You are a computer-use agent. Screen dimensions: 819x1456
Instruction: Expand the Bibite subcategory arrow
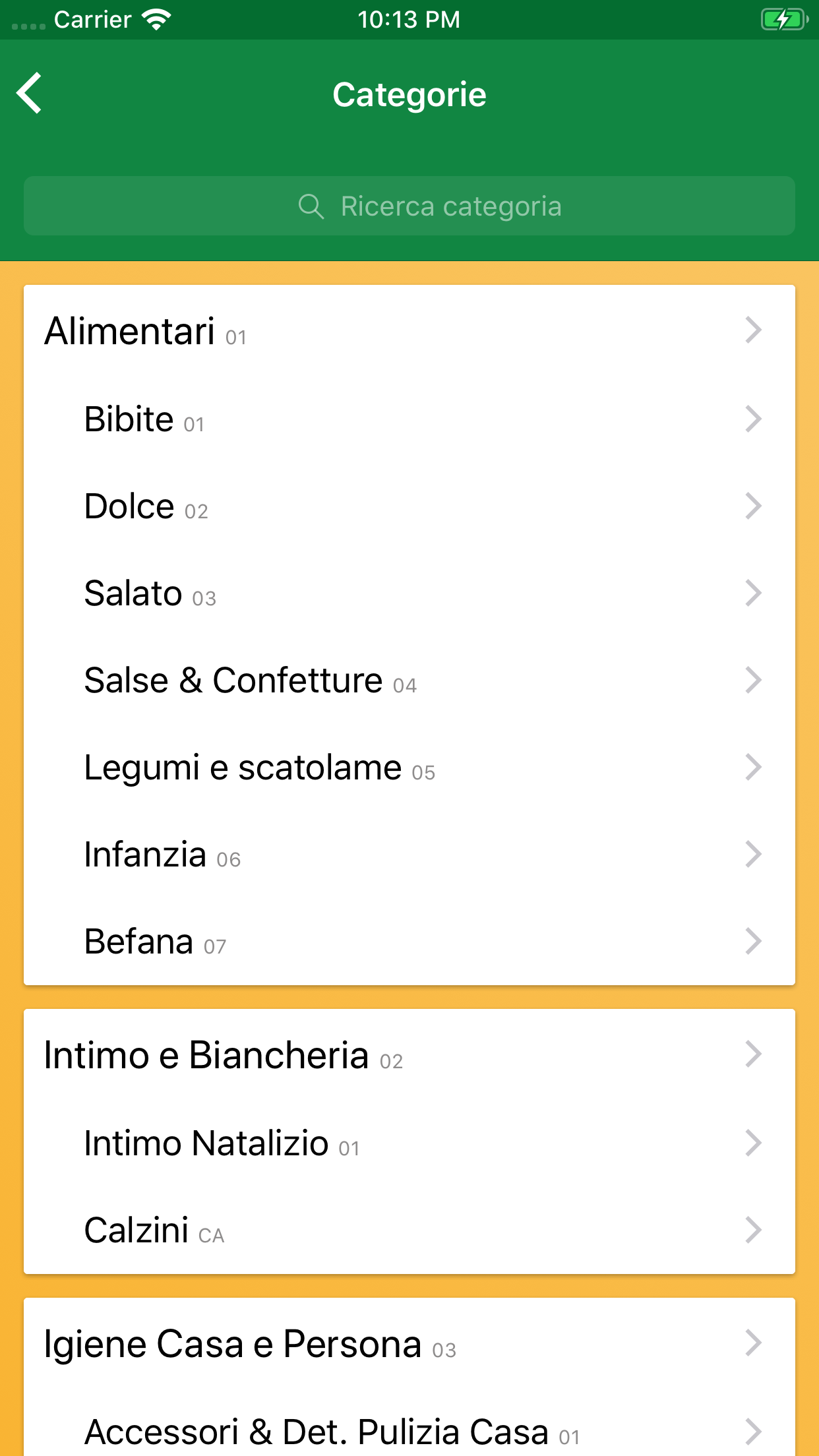coord(753,419)
